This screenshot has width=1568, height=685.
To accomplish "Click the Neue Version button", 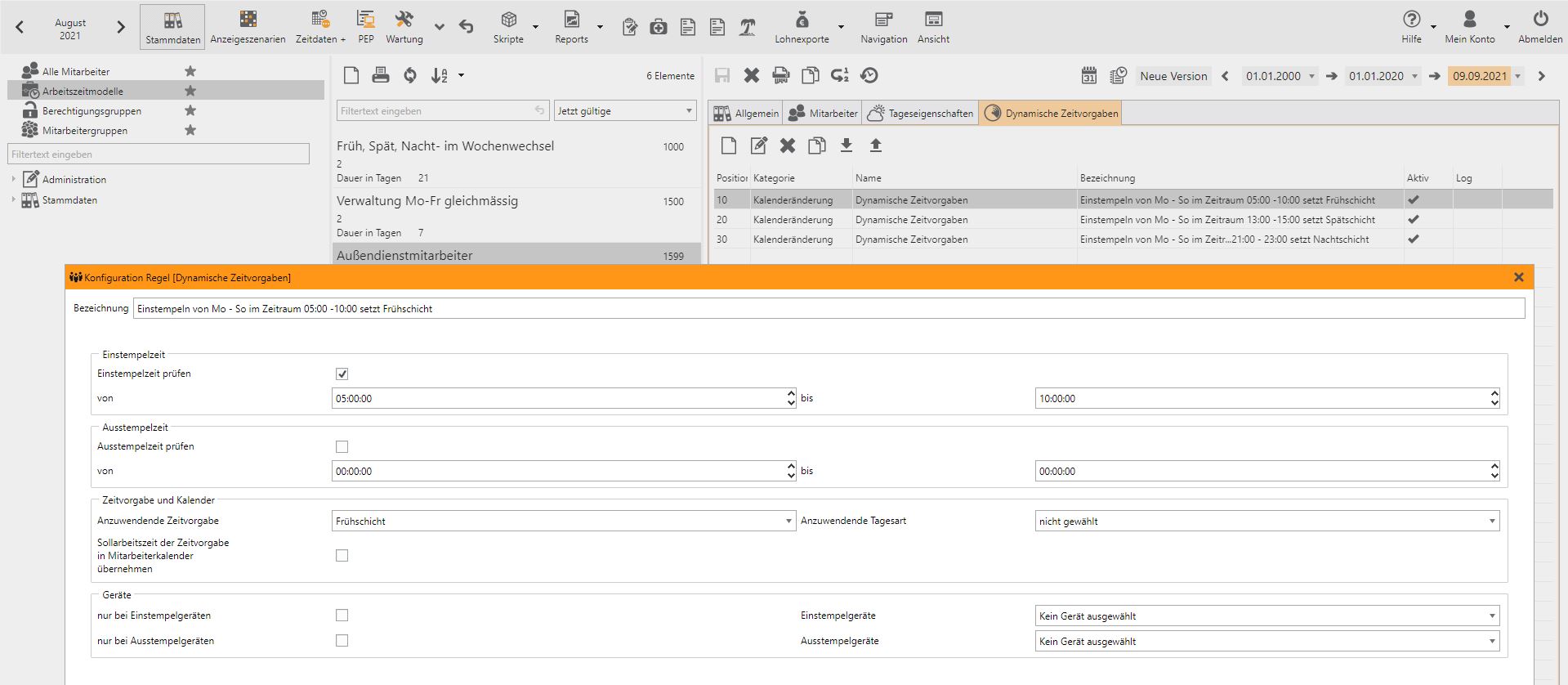I will [1173, 76].
